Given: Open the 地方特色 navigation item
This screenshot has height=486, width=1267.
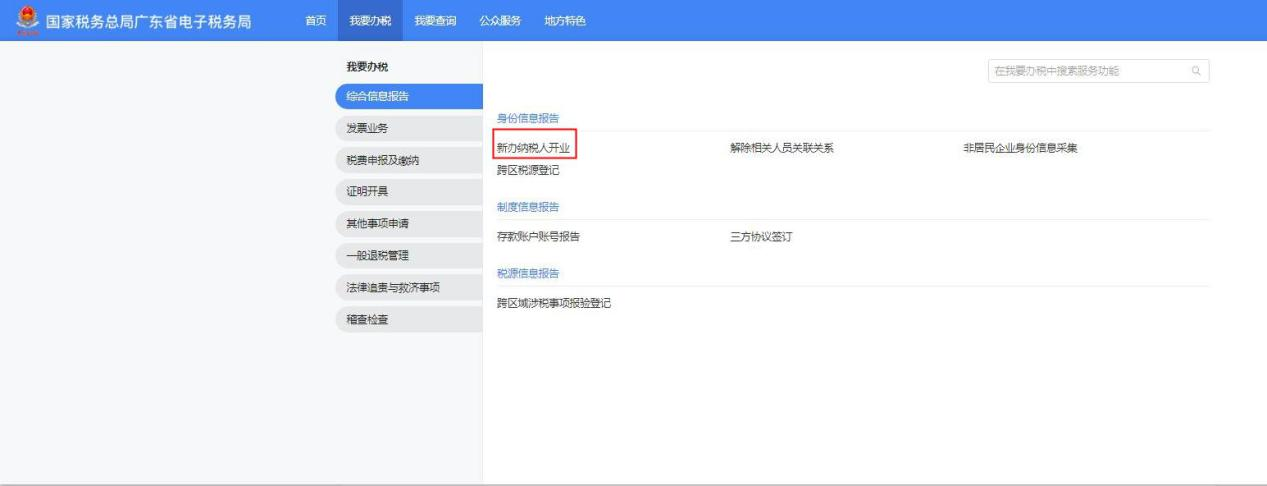Looking at the screenshot, I should point(564,21).
